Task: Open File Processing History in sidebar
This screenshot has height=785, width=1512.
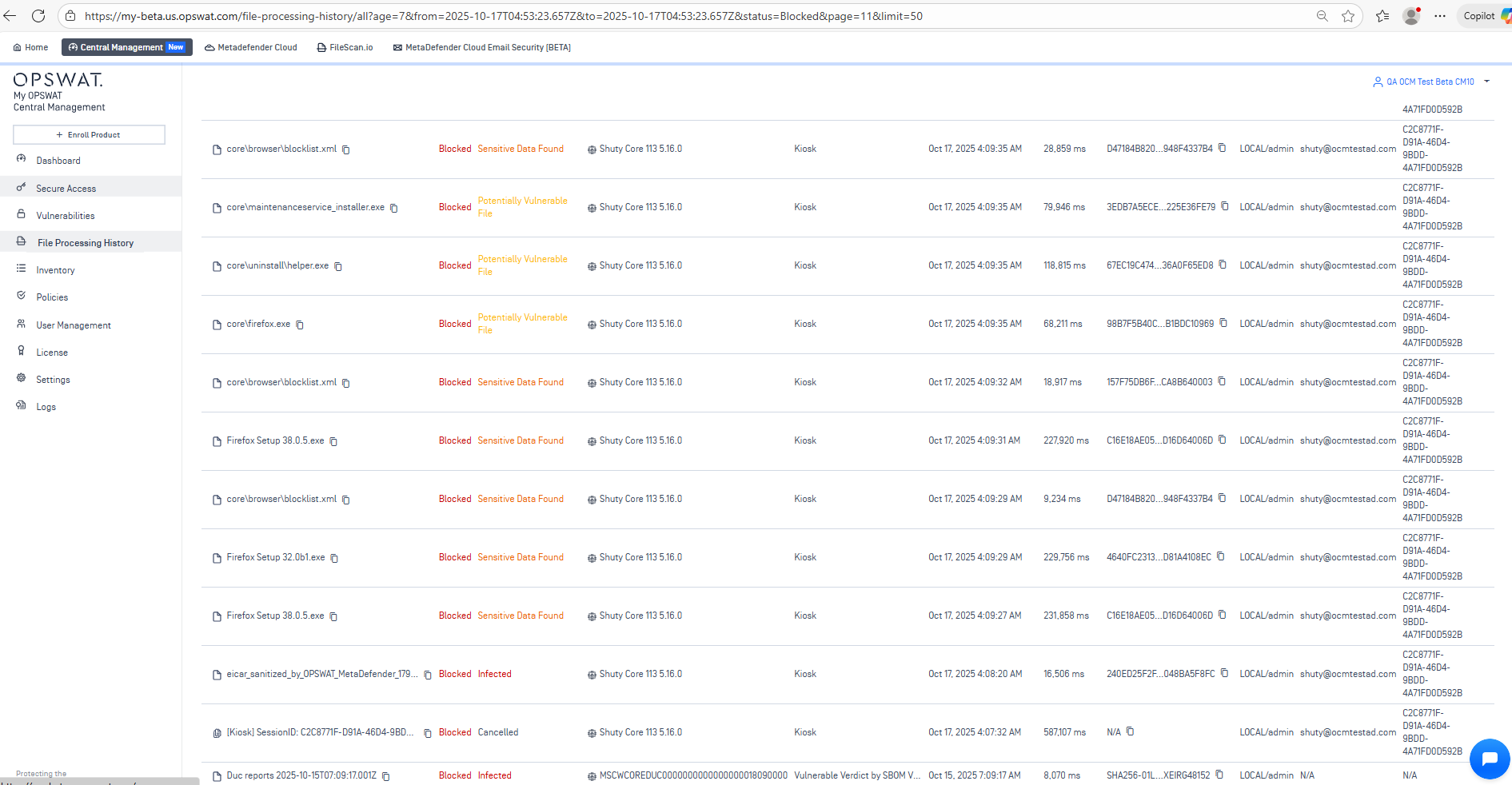Action: coord(85,243)
